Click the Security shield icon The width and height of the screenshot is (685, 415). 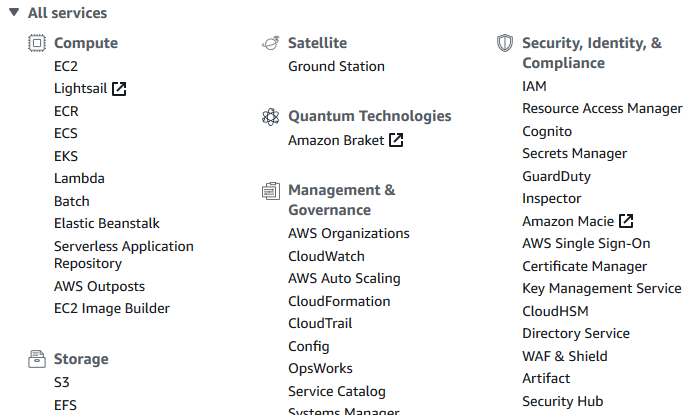pos(505,43)
